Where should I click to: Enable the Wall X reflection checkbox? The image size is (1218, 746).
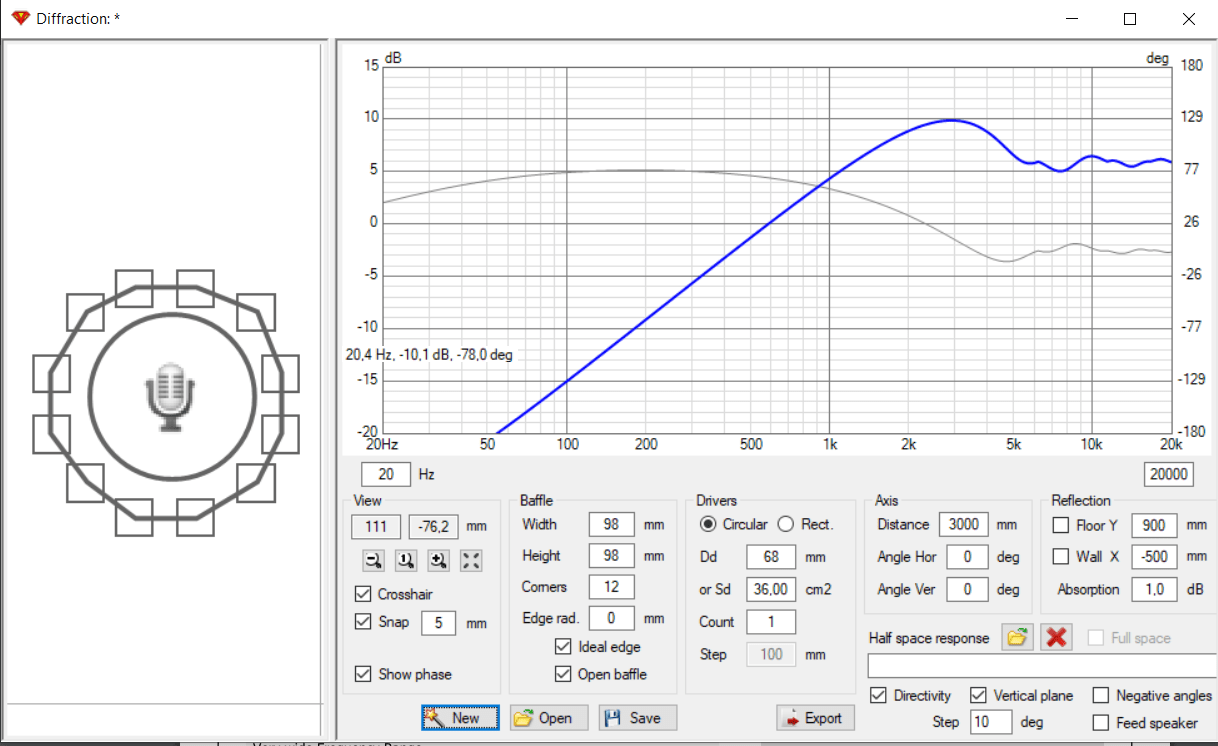coord(1061,557)
